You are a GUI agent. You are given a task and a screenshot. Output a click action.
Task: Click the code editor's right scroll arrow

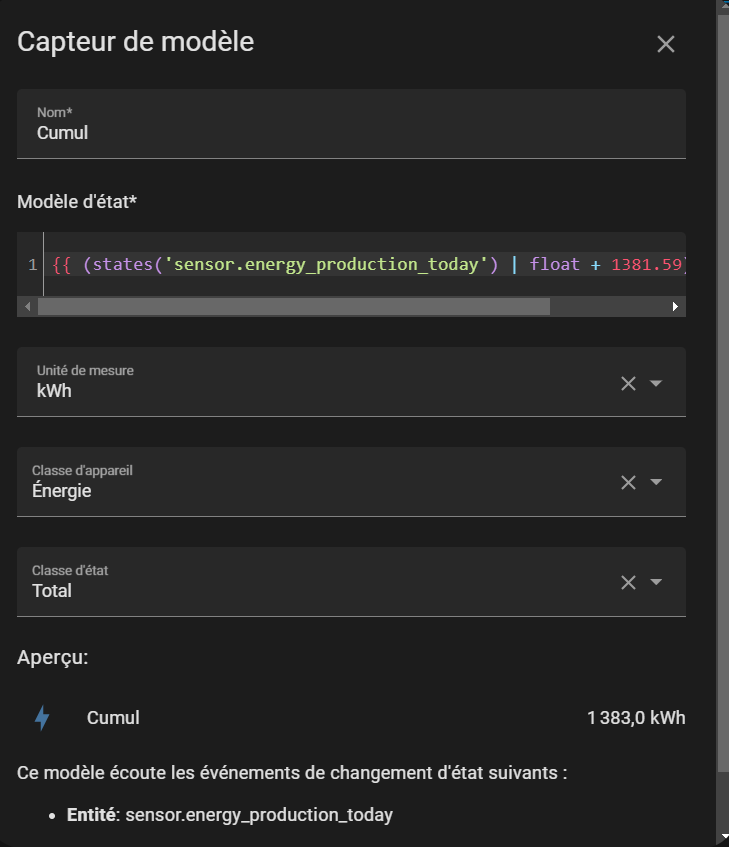[x=676, y=307]
